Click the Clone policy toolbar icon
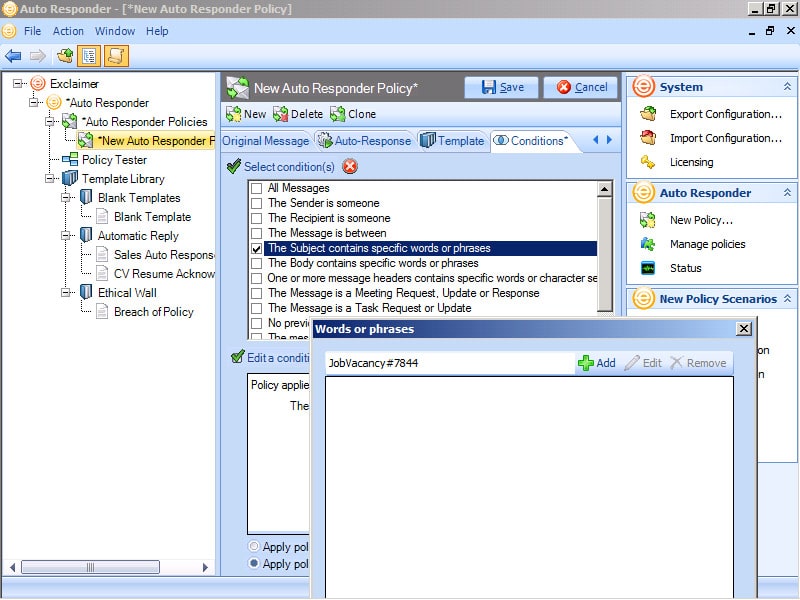Viewport: 800px width, 600px height. (x=337, y=114)
